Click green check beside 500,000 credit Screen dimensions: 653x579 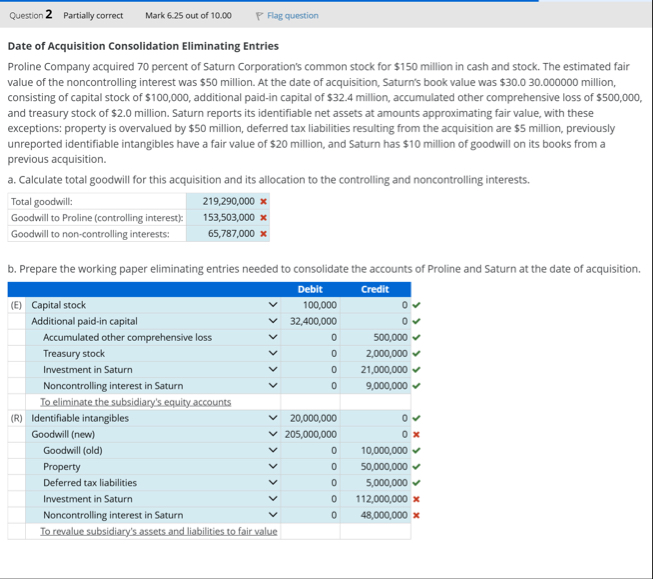416,337
